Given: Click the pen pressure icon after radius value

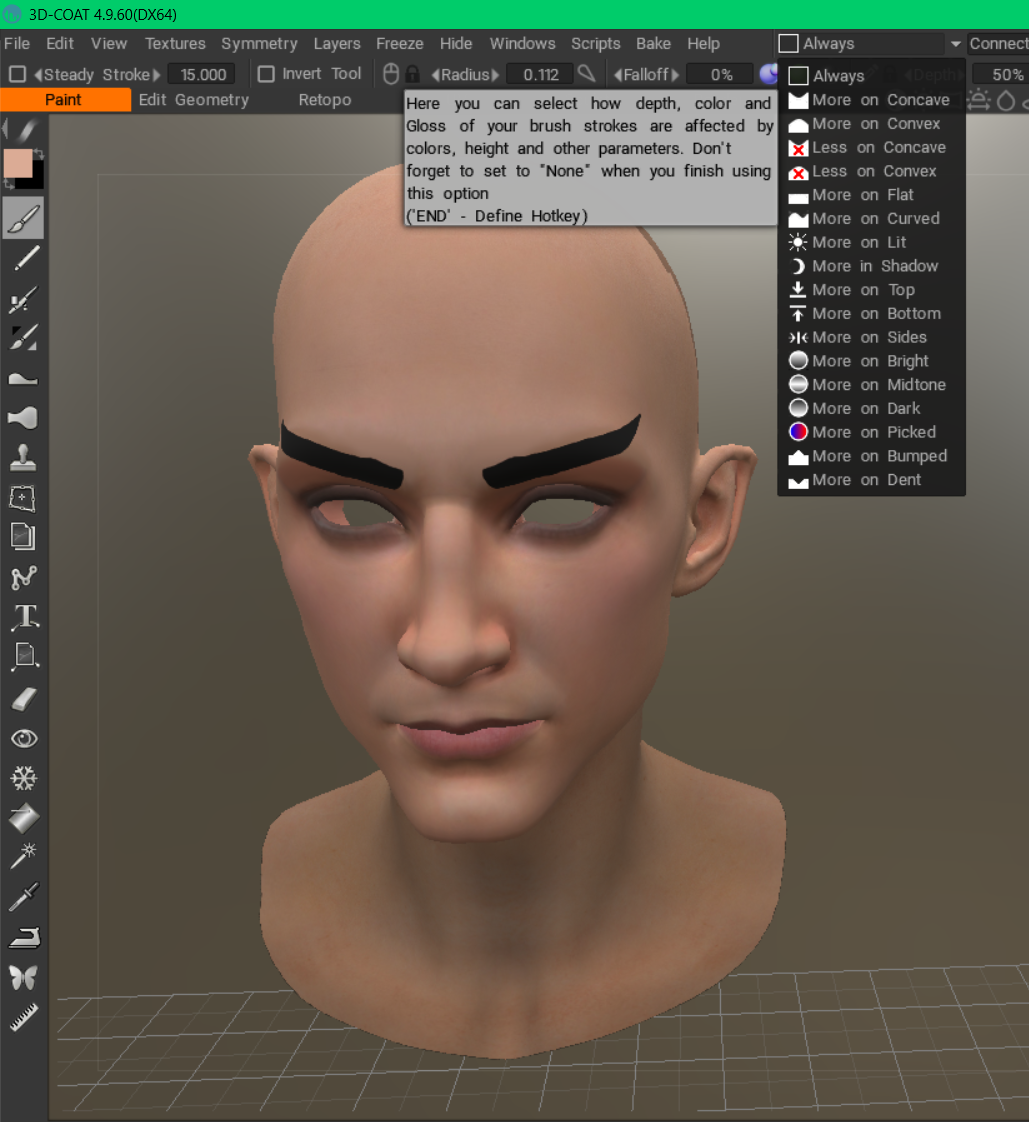Looking at the screenshot, I should click(x=587, y=74).
